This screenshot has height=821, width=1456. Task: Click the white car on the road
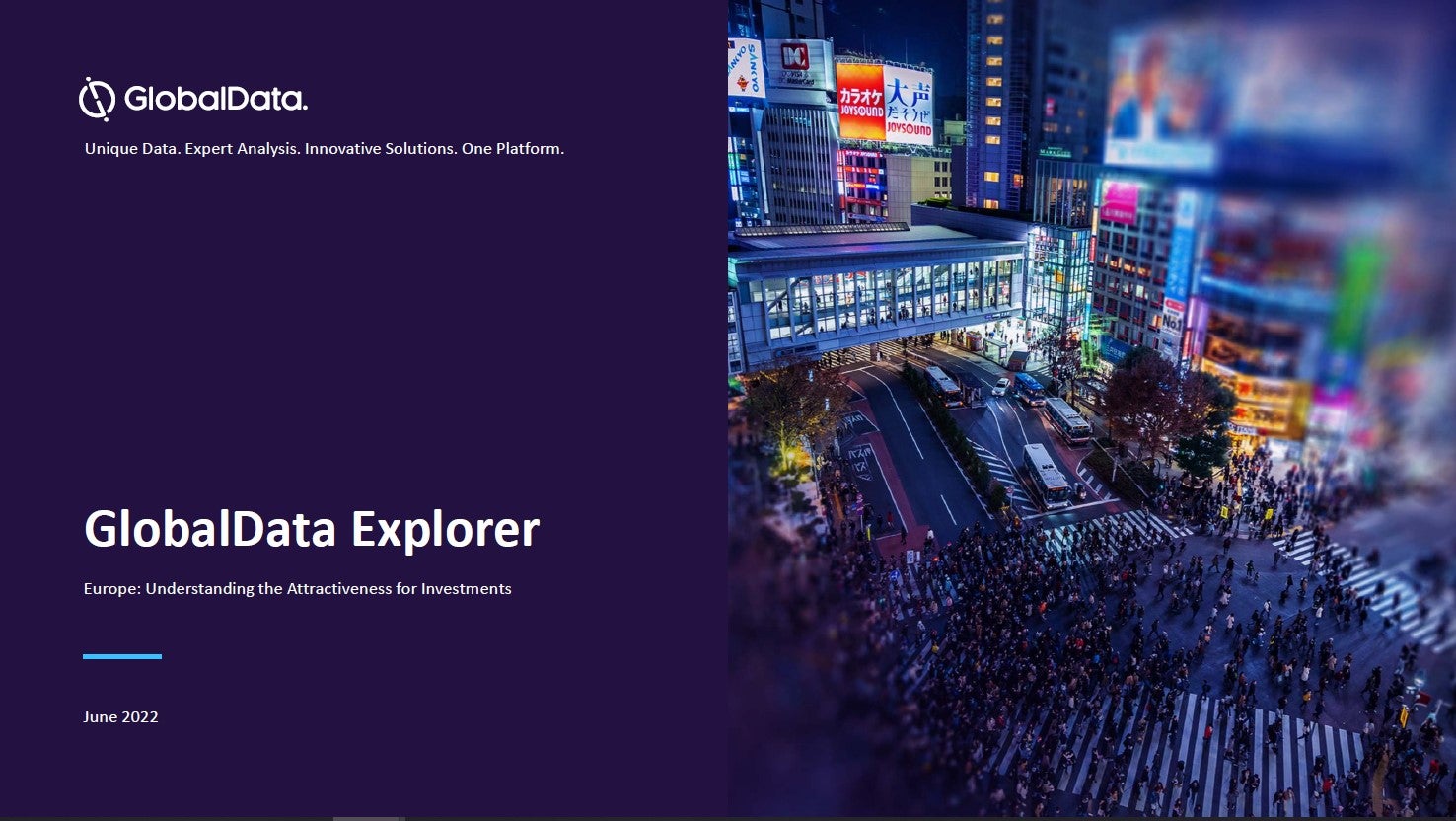coord(1001,387)
